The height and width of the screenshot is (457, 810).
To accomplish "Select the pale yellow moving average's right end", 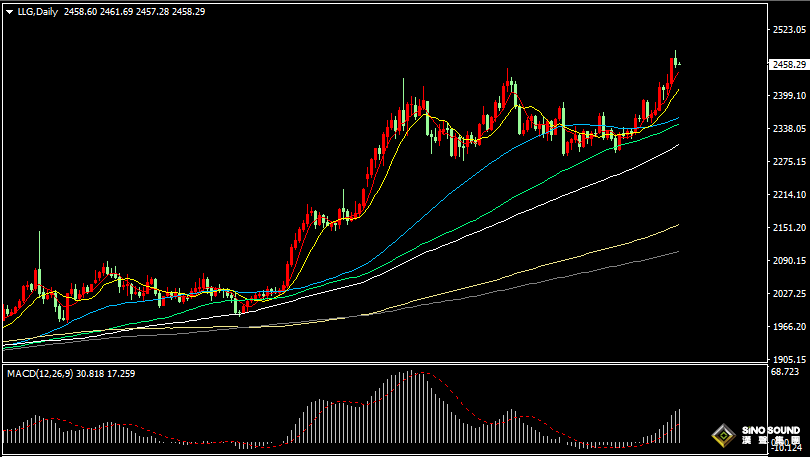I will click(x=677, y=226).
